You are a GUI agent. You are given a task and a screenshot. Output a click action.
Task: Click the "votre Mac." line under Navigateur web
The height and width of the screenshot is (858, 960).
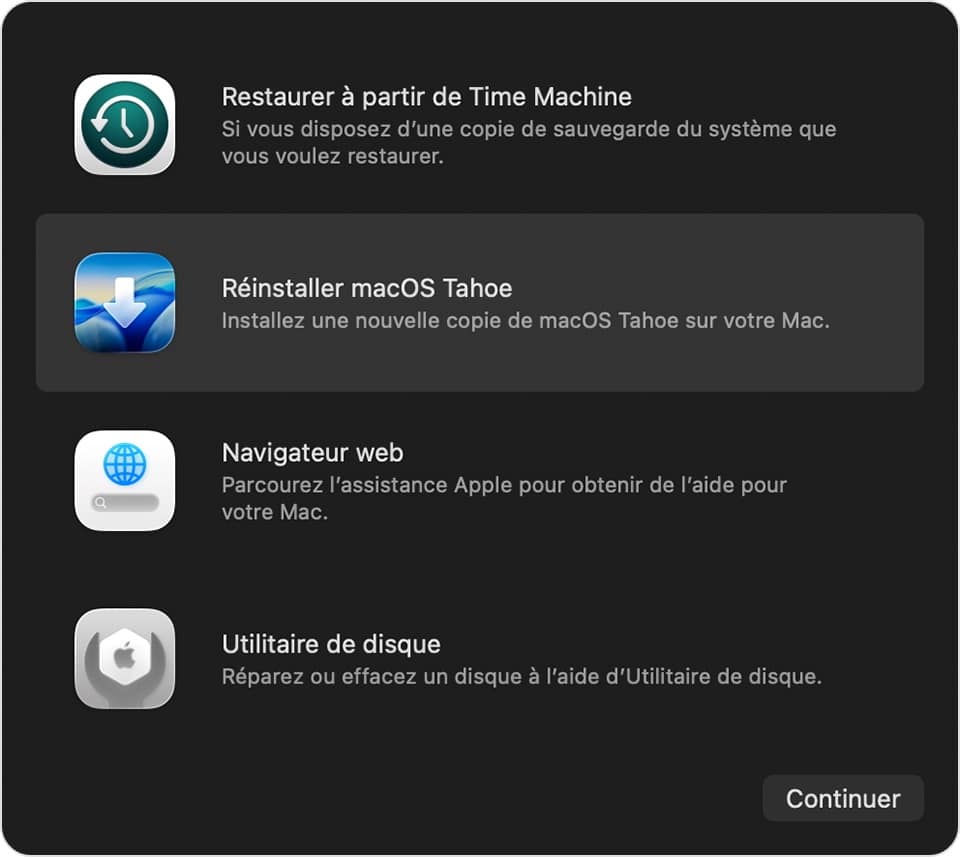pos(275,512)
